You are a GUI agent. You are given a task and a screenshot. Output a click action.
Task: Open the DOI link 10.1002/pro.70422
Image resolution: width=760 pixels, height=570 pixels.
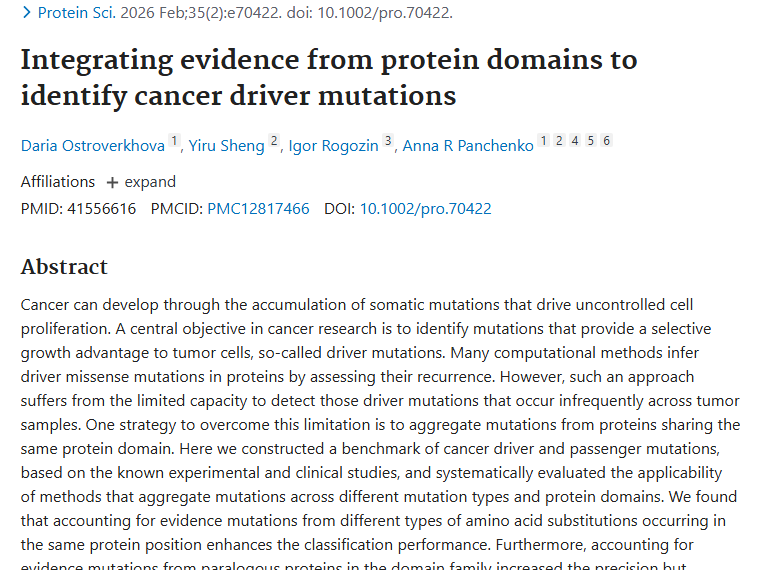pyautogui.click(x=425, y=209)
